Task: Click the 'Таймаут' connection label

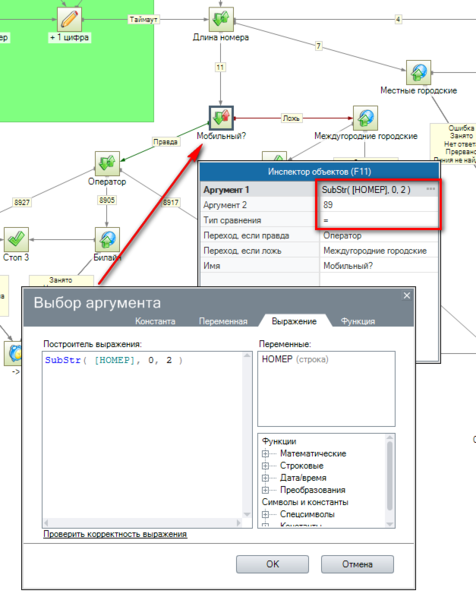Action: click(143, 19)
